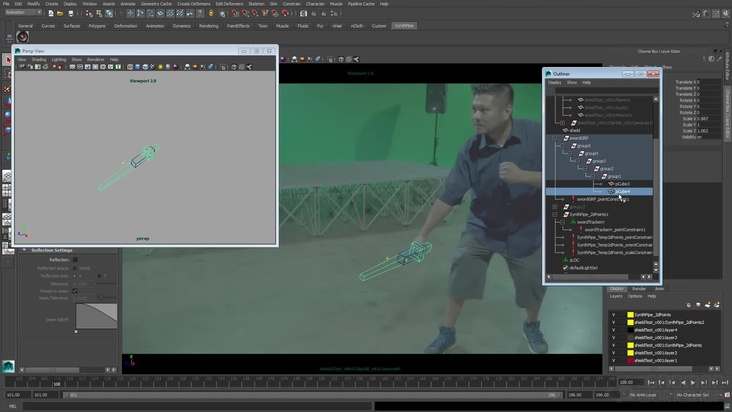Click yellow light sphere icon in Persp View
Viewport: 732px width, 412px height.
[161, 67]
